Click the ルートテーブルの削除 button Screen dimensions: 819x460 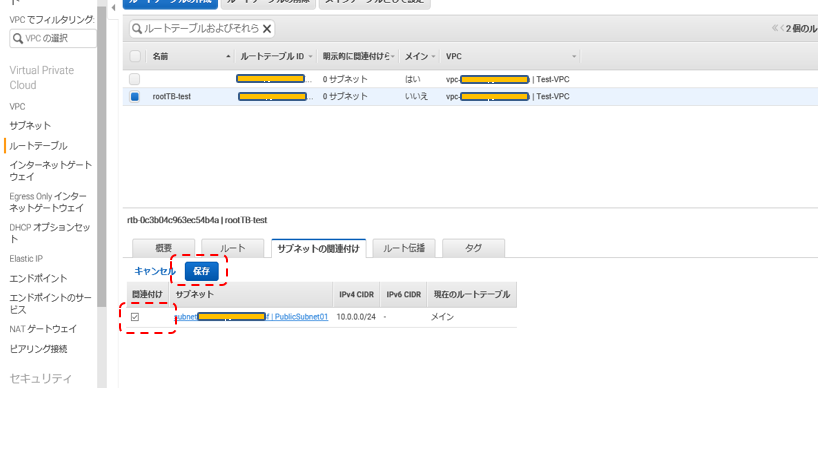(268, 3)
